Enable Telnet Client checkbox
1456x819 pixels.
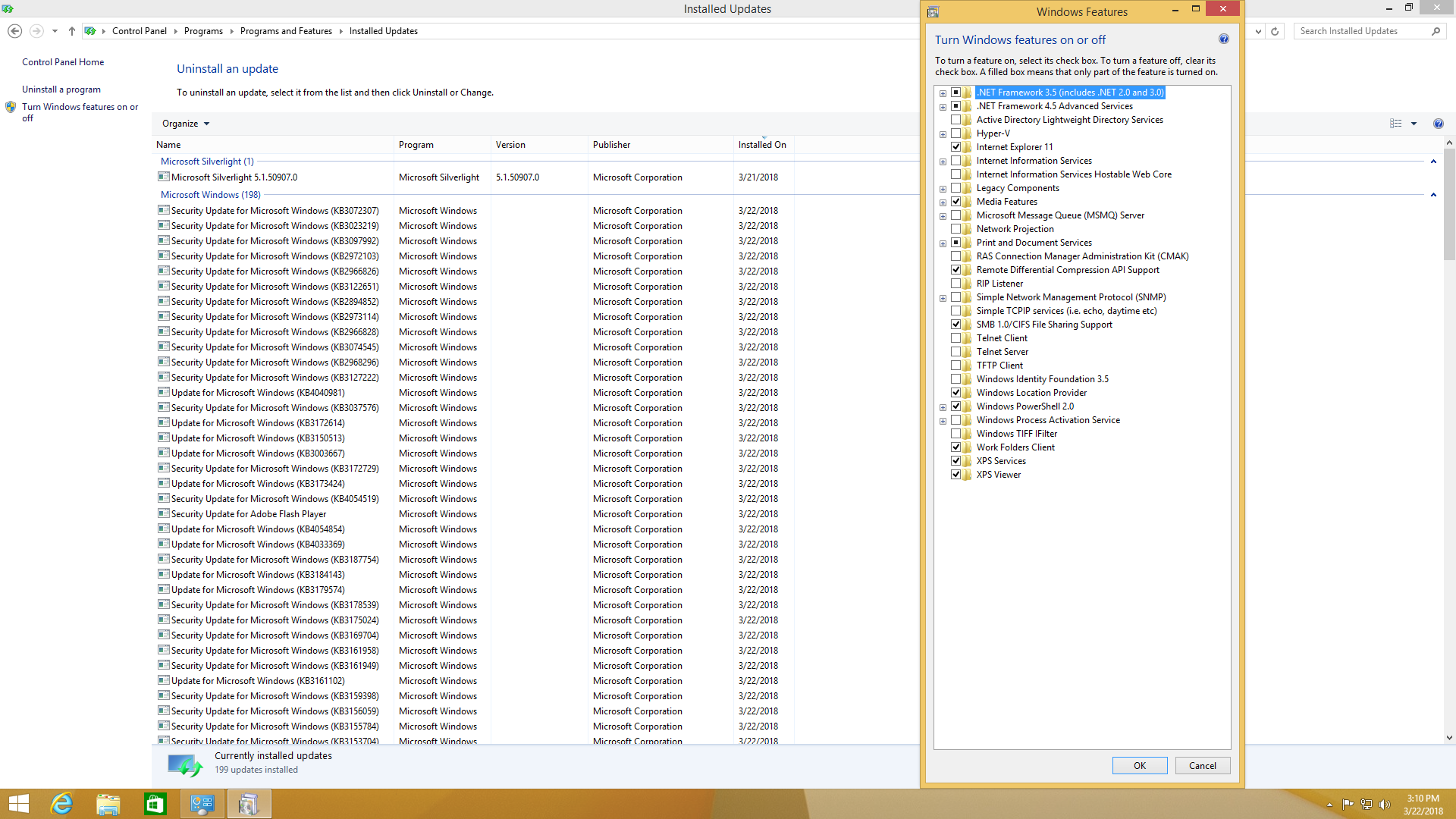(956, 338)
